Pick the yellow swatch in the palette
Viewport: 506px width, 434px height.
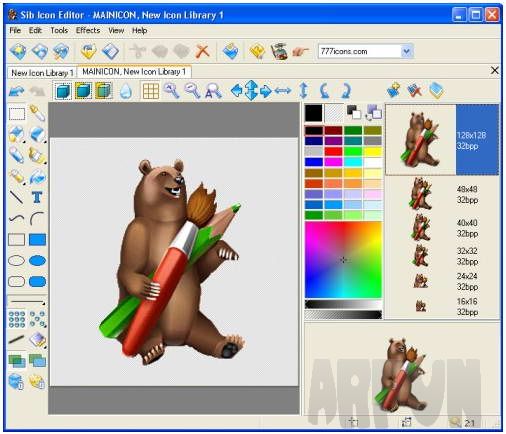coord(372,152)
